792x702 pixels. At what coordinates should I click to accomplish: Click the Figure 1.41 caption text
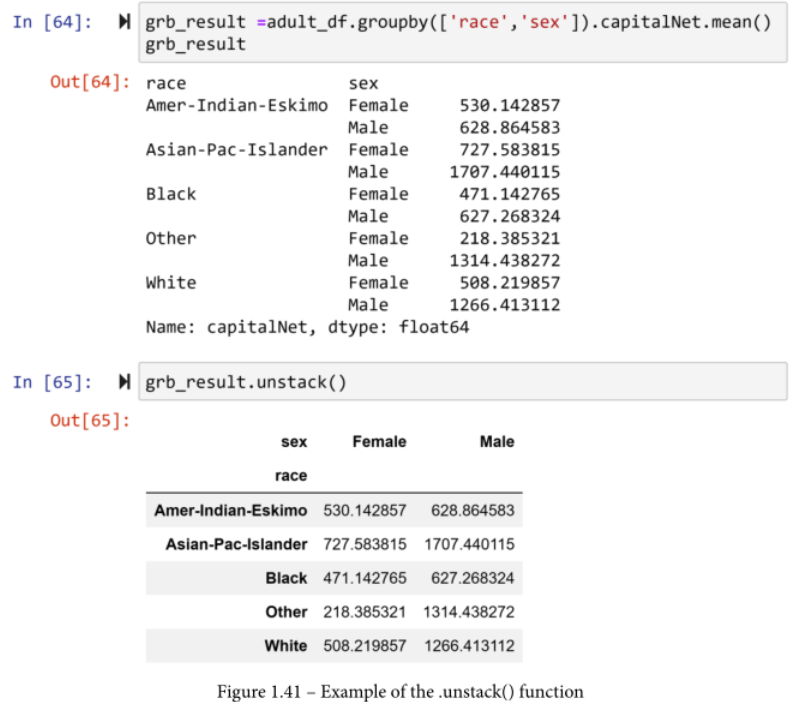[401, 691]
